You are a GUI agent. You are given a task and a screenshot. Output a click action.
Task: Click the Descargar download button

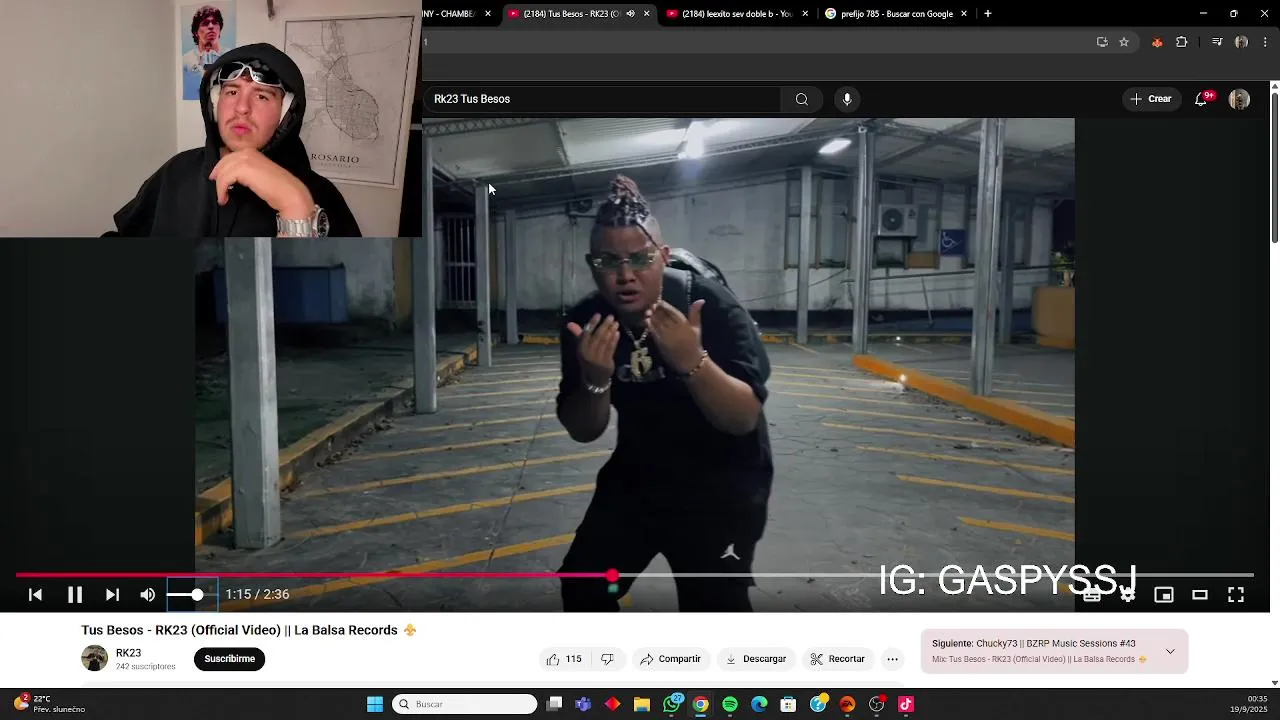[756, 659]
